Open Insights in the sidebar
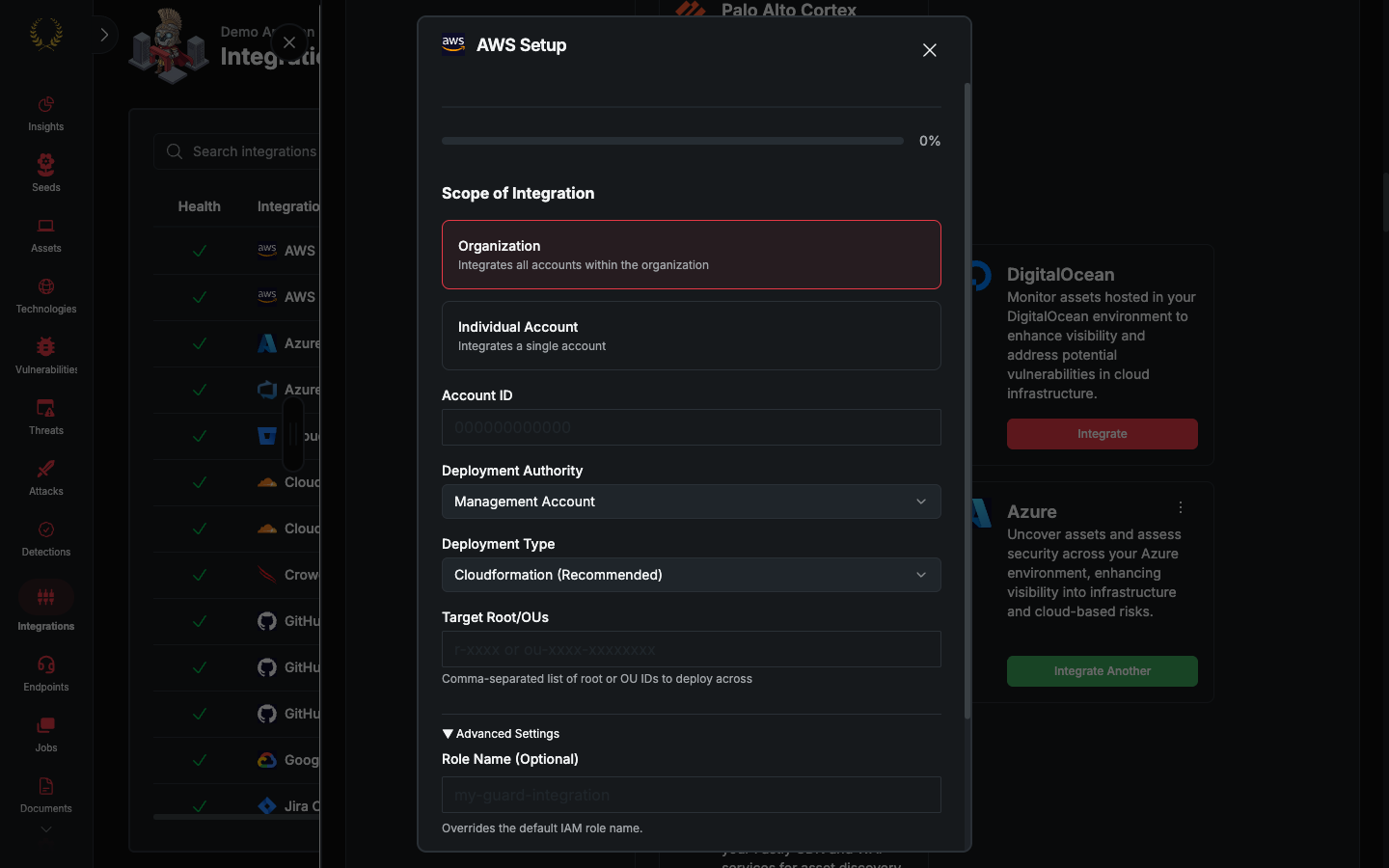Viewport: 1389px width, 868px height. pyautogui.click(x=45, y=114)
